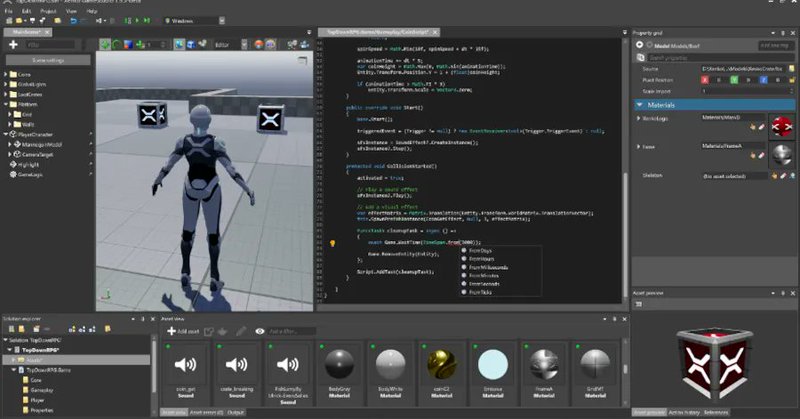The width and height of the screenshot is (800, 419).
Task: Click the entity filter input field
Action: tap(50, 45)
